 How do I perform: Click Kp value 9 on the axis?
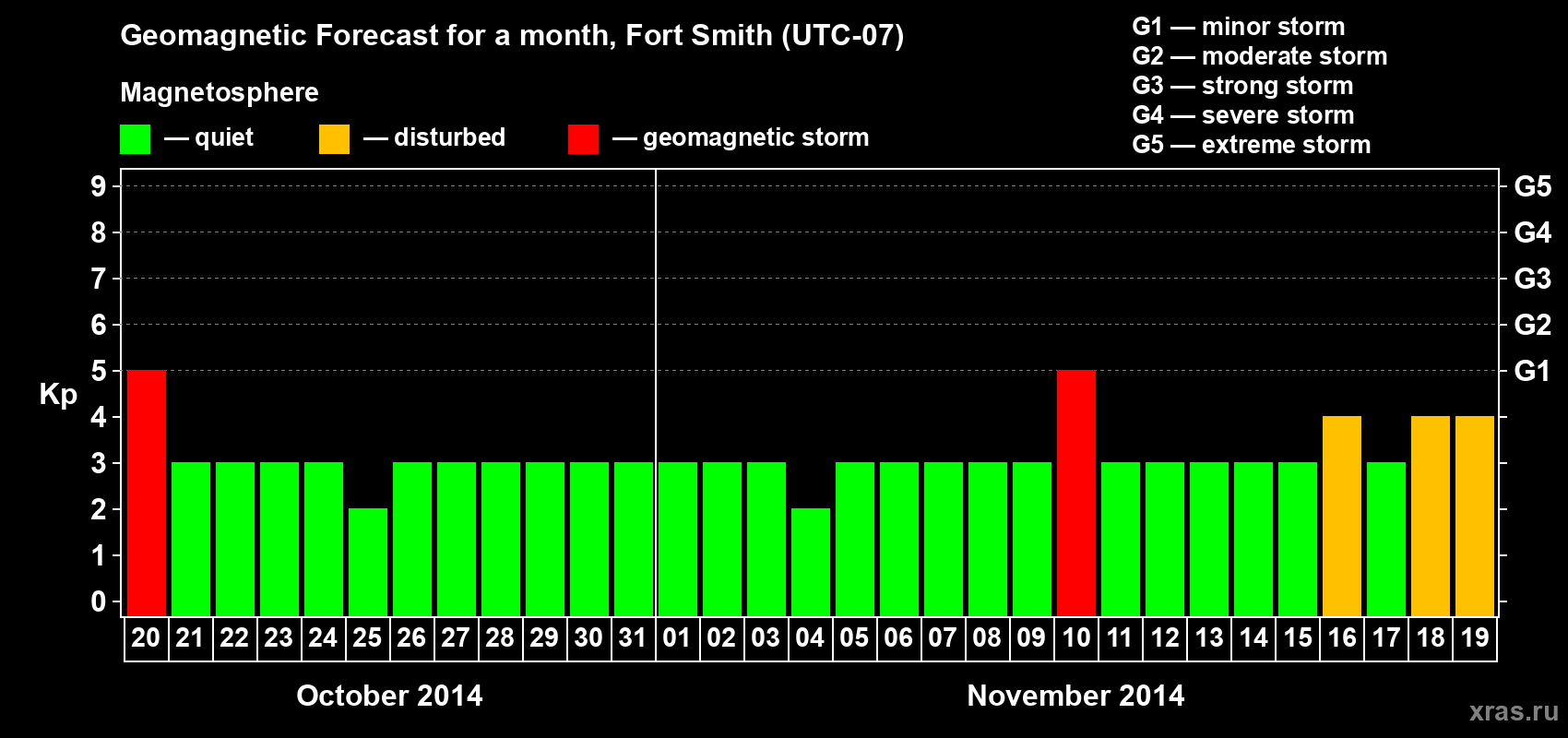pyautogui.click(x=99, y=186)
